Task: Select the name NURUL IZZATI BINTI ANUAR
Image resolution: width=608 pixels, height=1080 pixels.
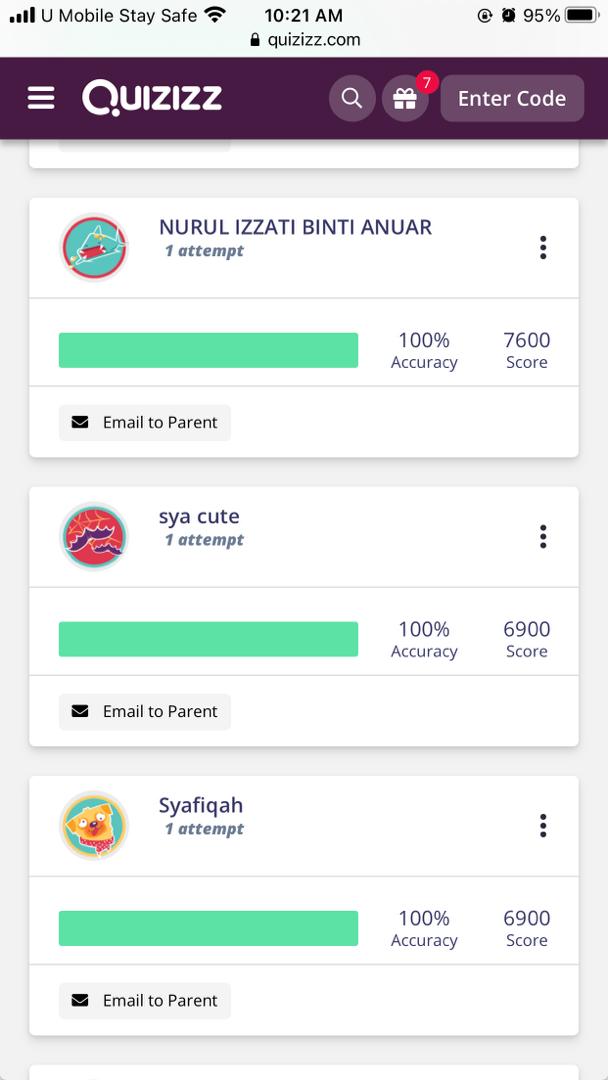Action: point(295,227)
